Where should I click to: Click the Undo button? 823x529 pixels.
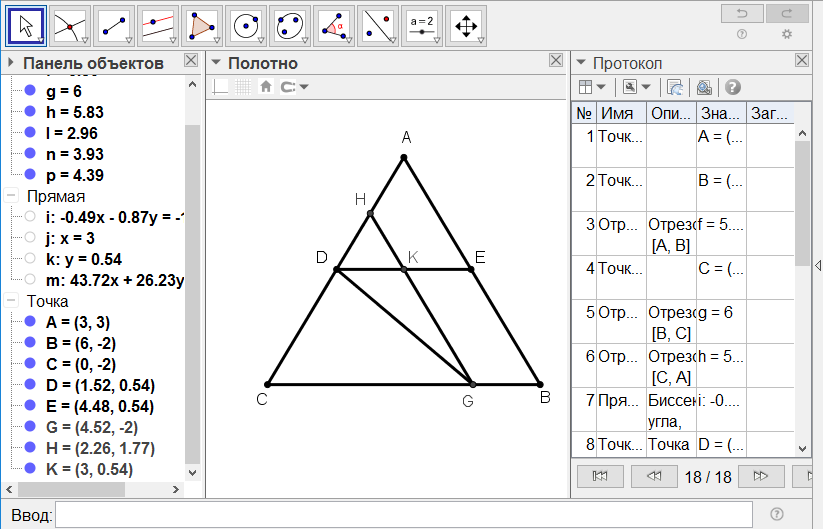742,12
